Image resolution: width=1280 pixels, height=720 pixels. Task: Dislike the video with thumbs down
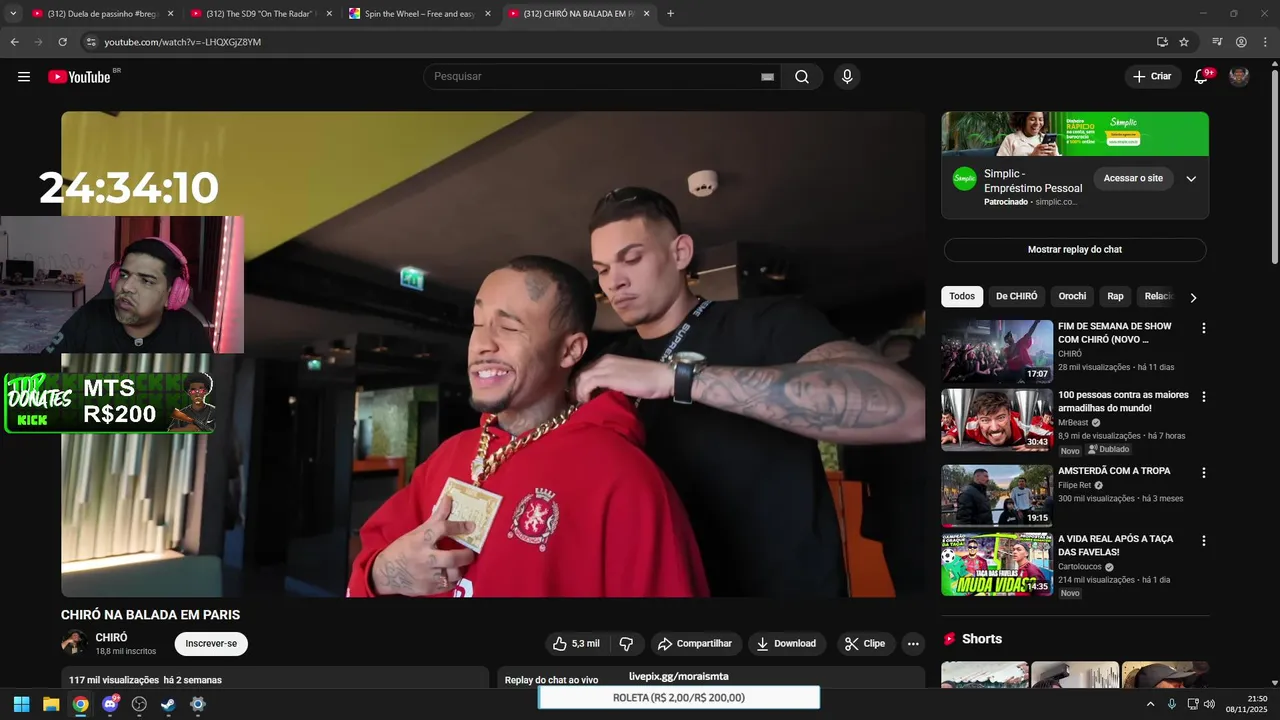[627, 644]
